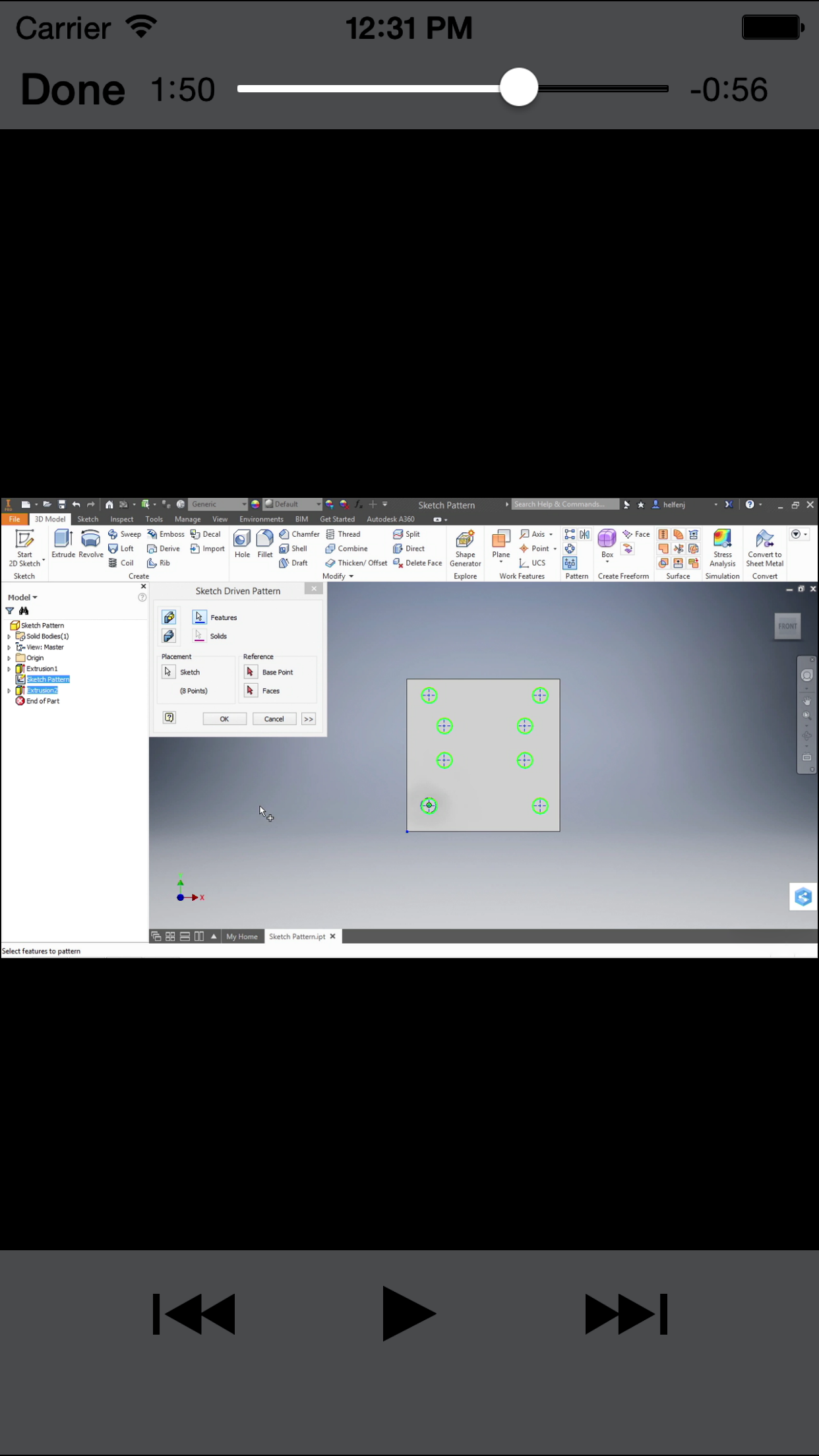
Task: Switch to the Manage ribbon tab
Action: (x=188, y=519)
